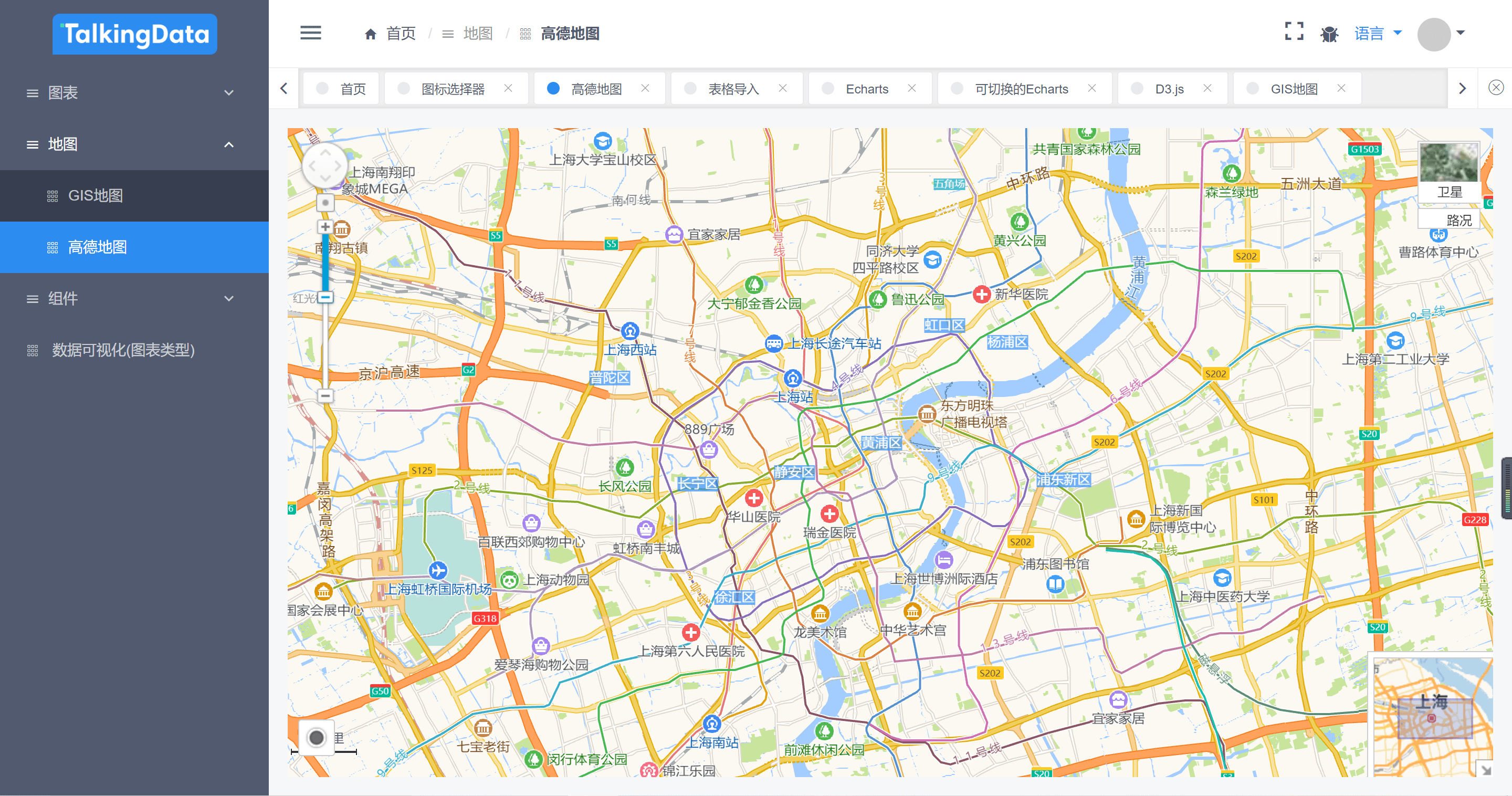Click the 上海虹桥国际机场 airport marker
Screen dimensions: 1512x796
click(438, 570)
